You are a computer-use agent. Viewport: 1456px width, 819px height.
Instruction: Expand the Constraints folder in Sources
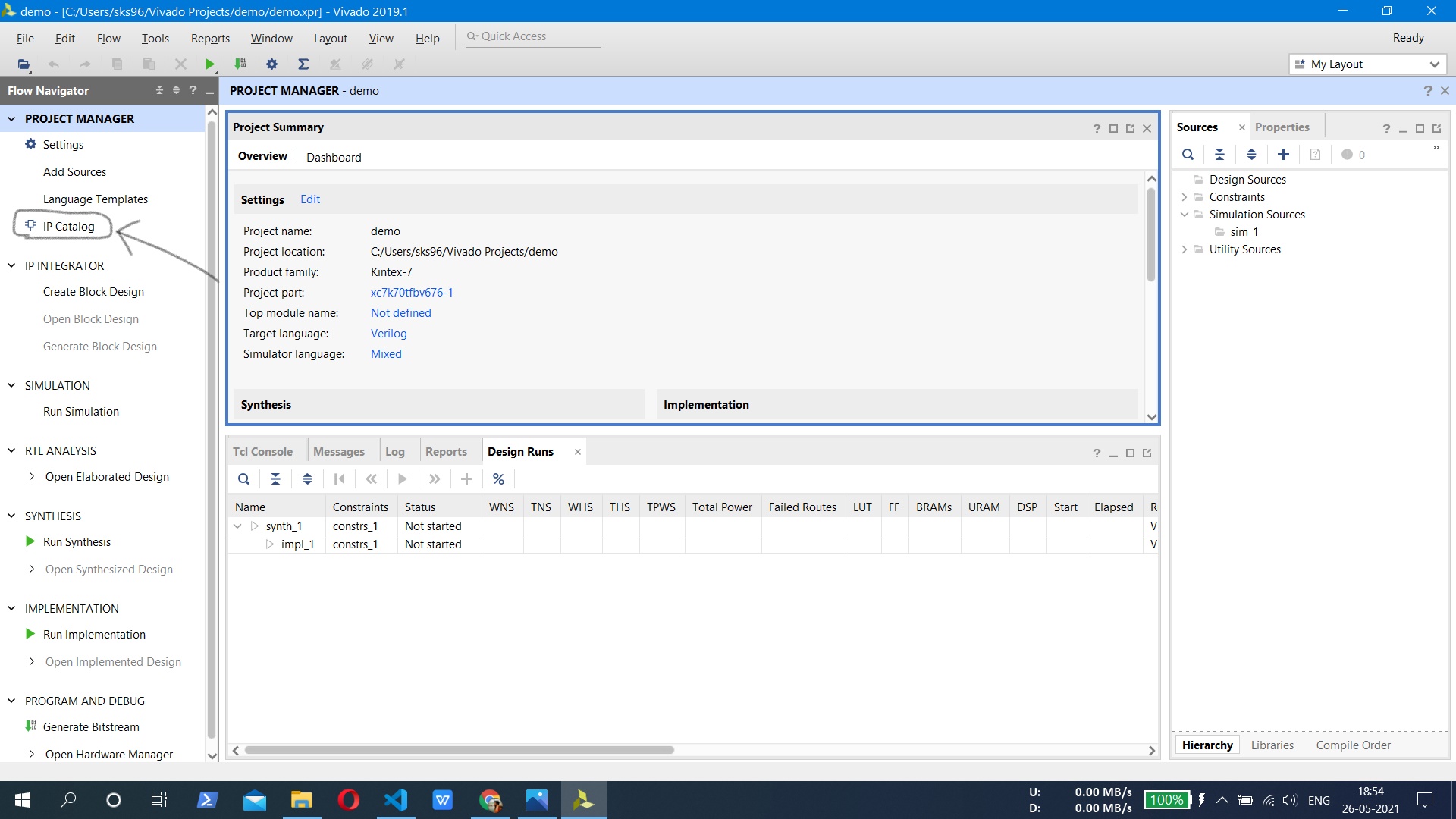pos(1185,197)
